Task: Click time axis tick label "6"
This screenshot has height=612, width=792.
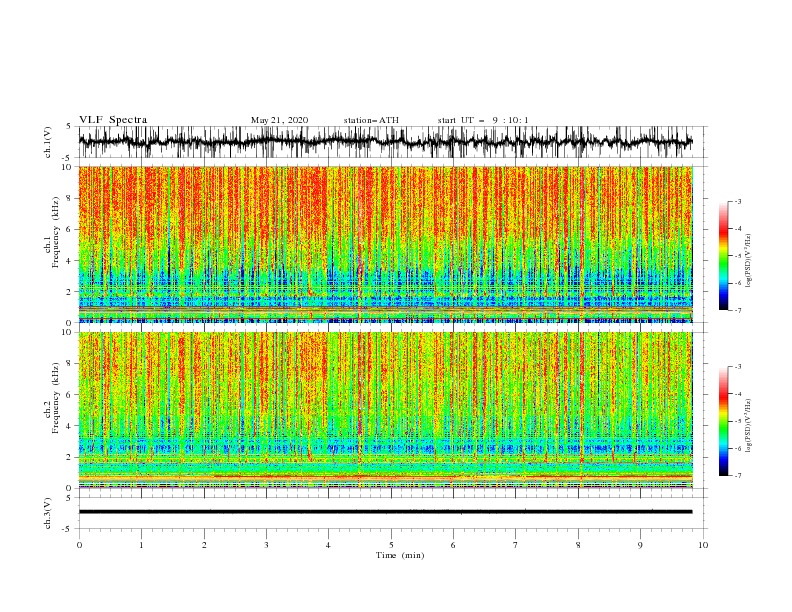Action: (x=453, y=545)
